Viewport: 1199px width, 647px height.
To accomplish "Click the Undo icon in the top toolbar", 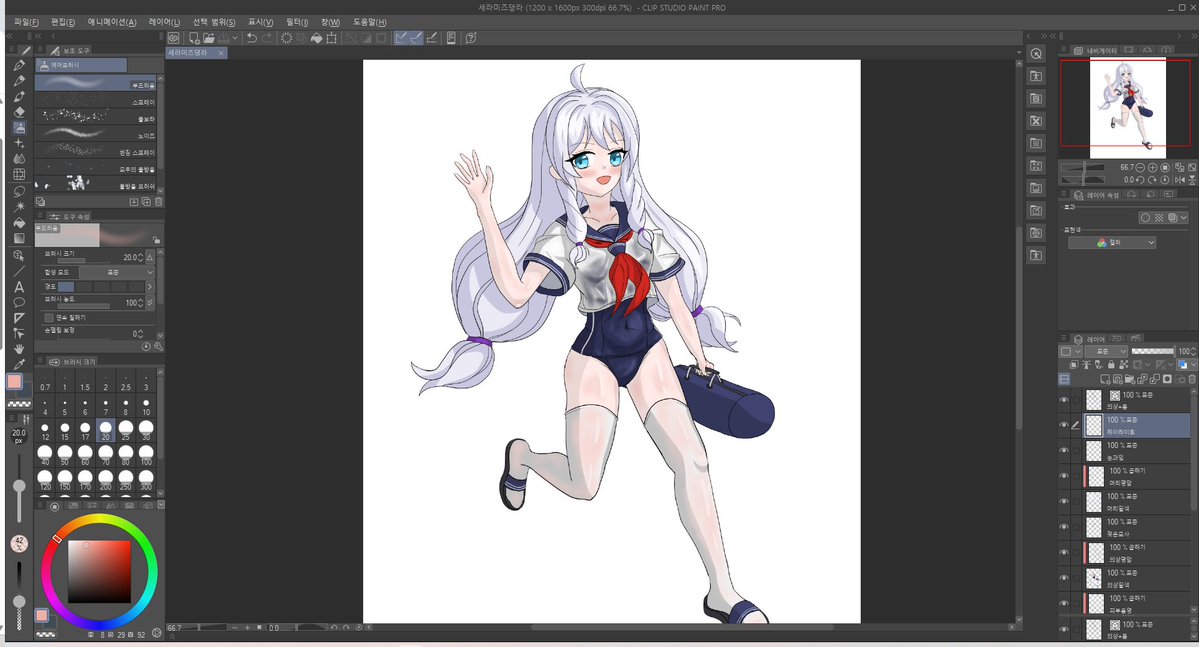I will tap(250, 37).
